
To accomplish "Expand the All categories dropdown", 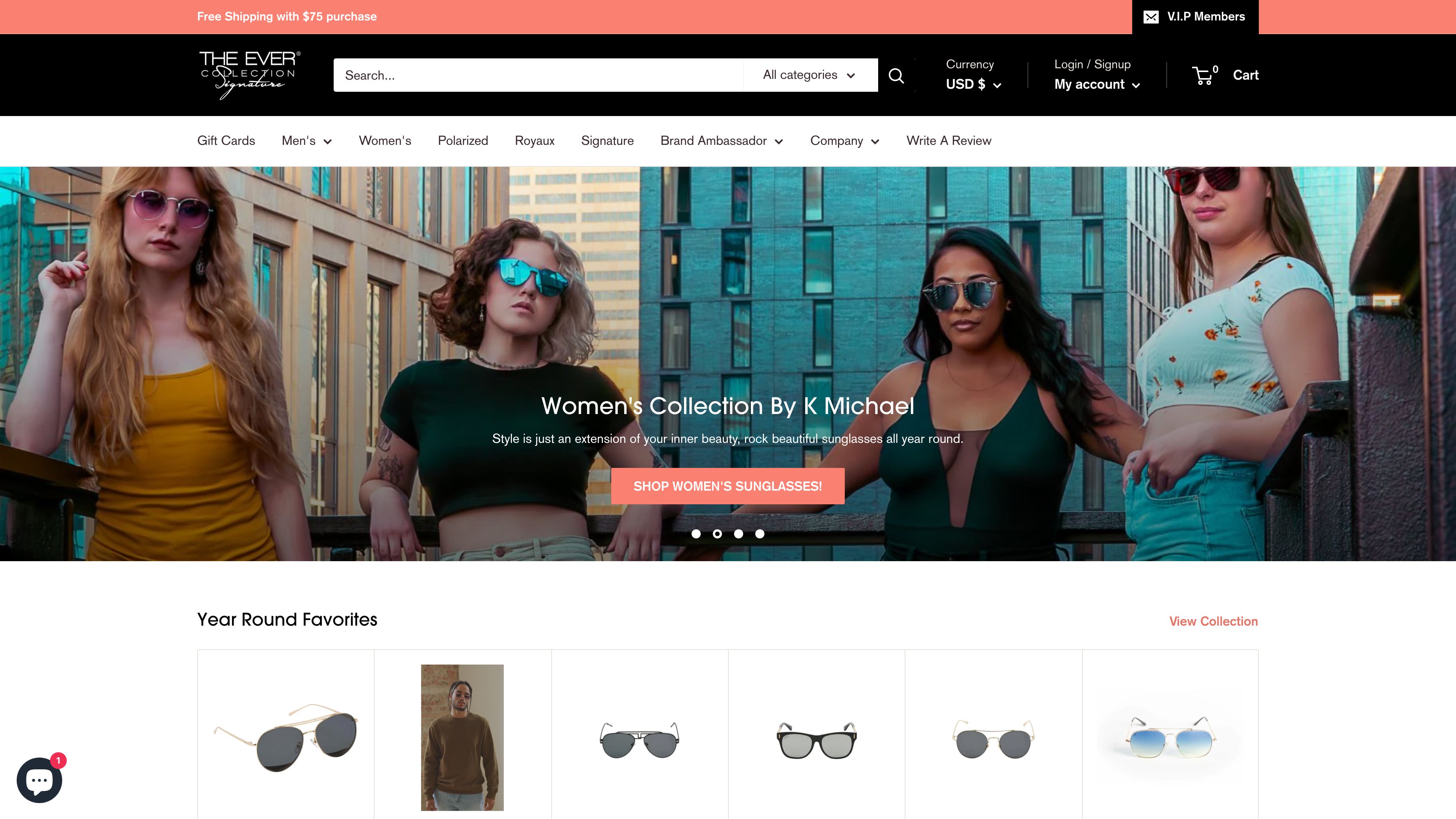I will click(810, 75).
